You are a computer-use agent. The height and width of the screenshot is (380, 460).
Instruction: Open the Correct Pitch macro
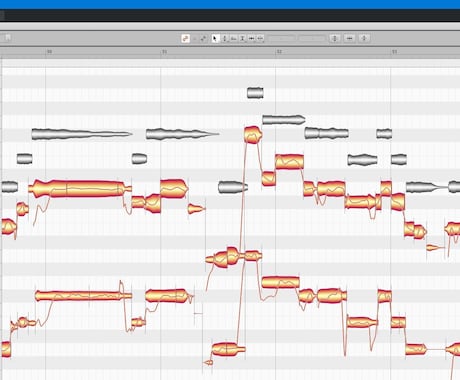(x=335, y=39)
